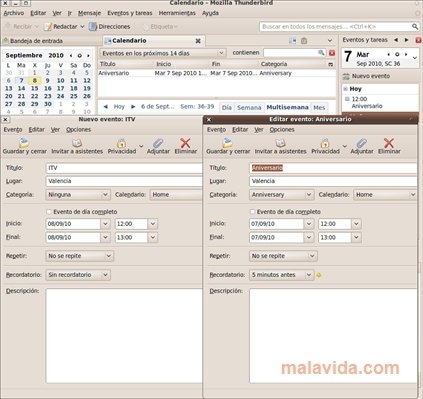This screenshot has width=423, height=399.
Task: Click Descripción text area in ITV window
Action: coord(124,336)
